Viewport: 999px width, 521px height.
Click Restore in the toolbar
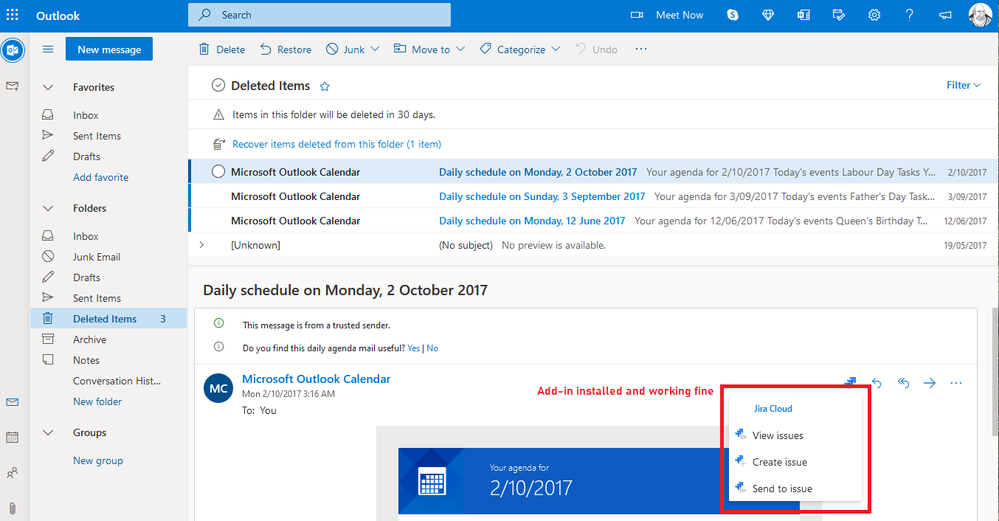285,49
